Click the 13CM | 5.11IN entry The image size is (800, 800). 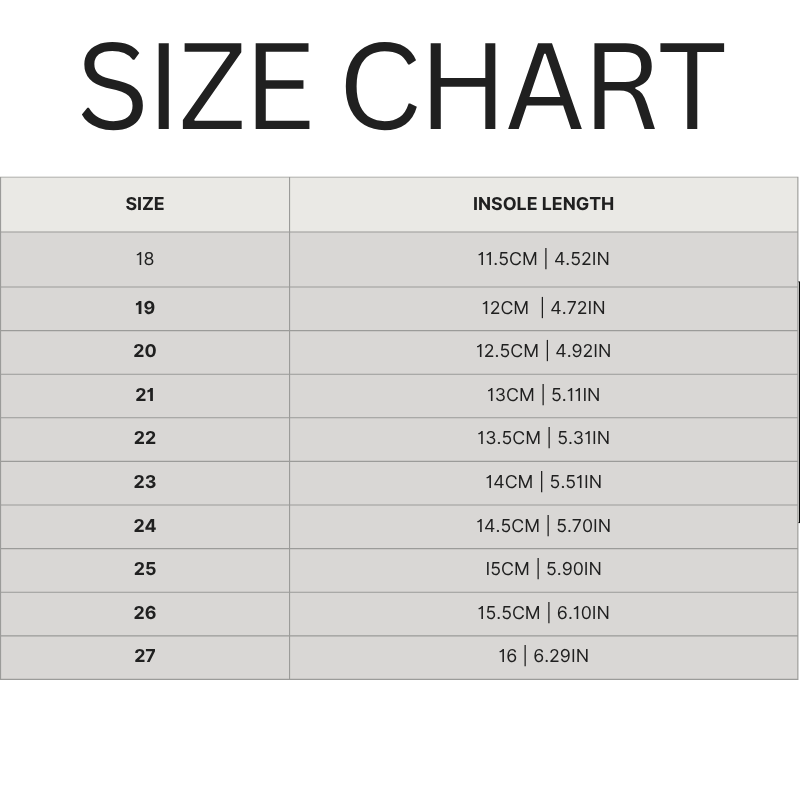543,395
